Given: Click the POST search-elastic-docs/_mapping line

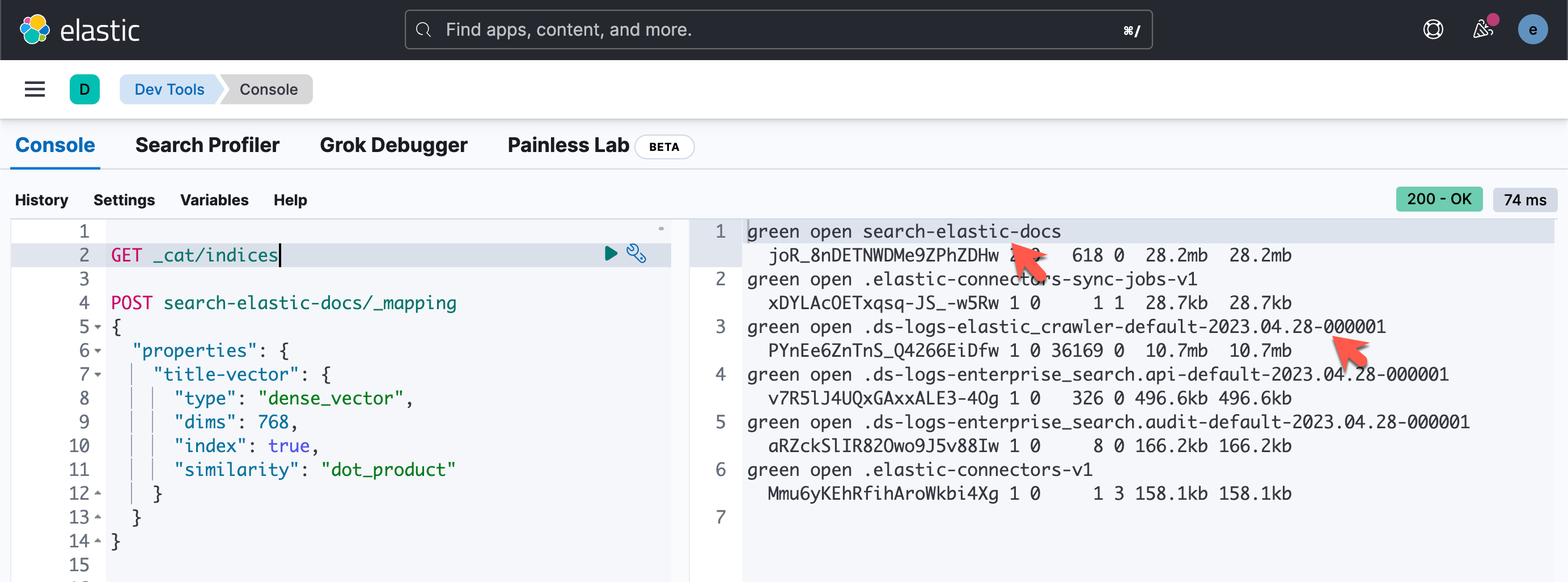Looking at the screenshot, I should click(283, 302).
